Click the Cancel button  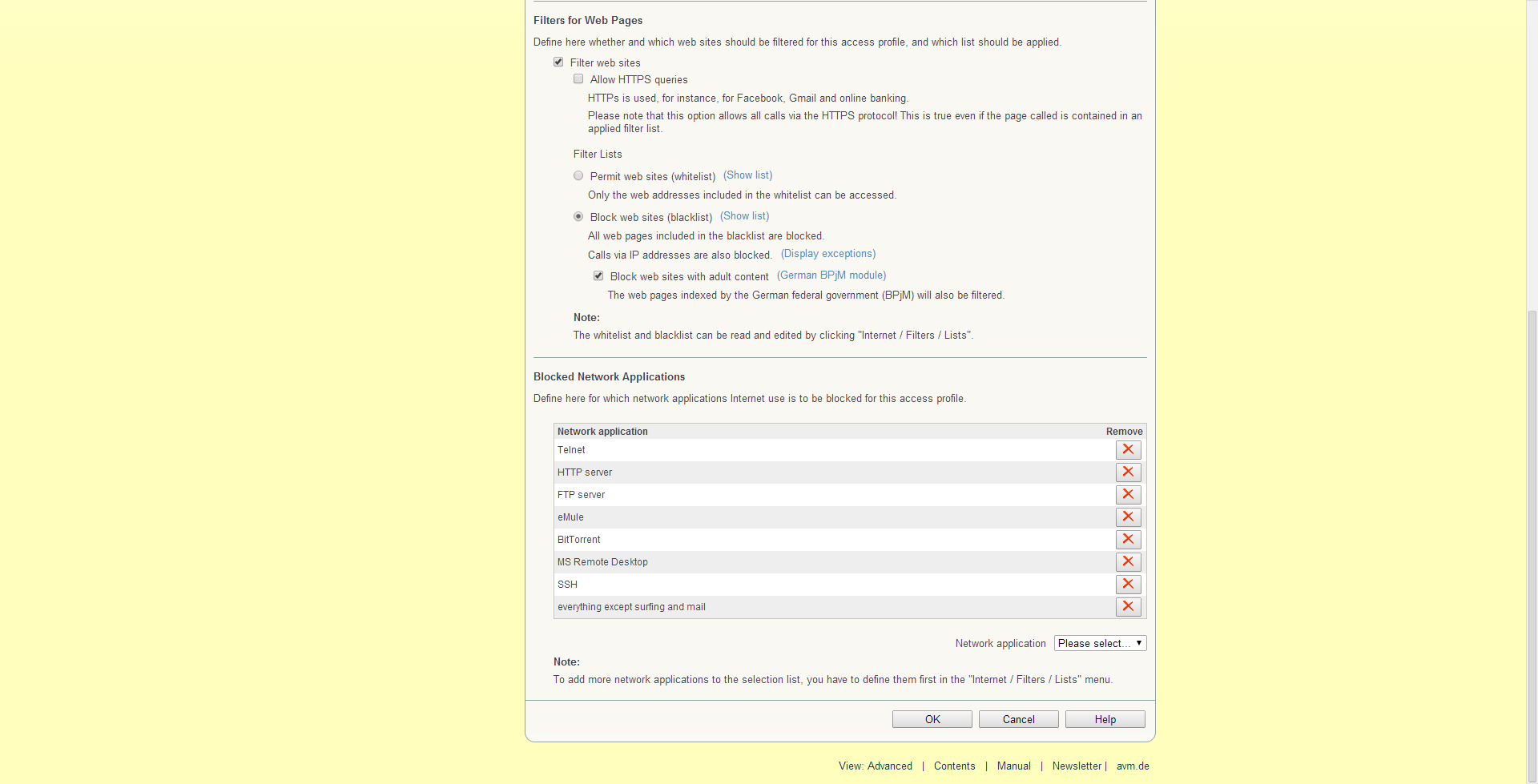[1019, 719]
